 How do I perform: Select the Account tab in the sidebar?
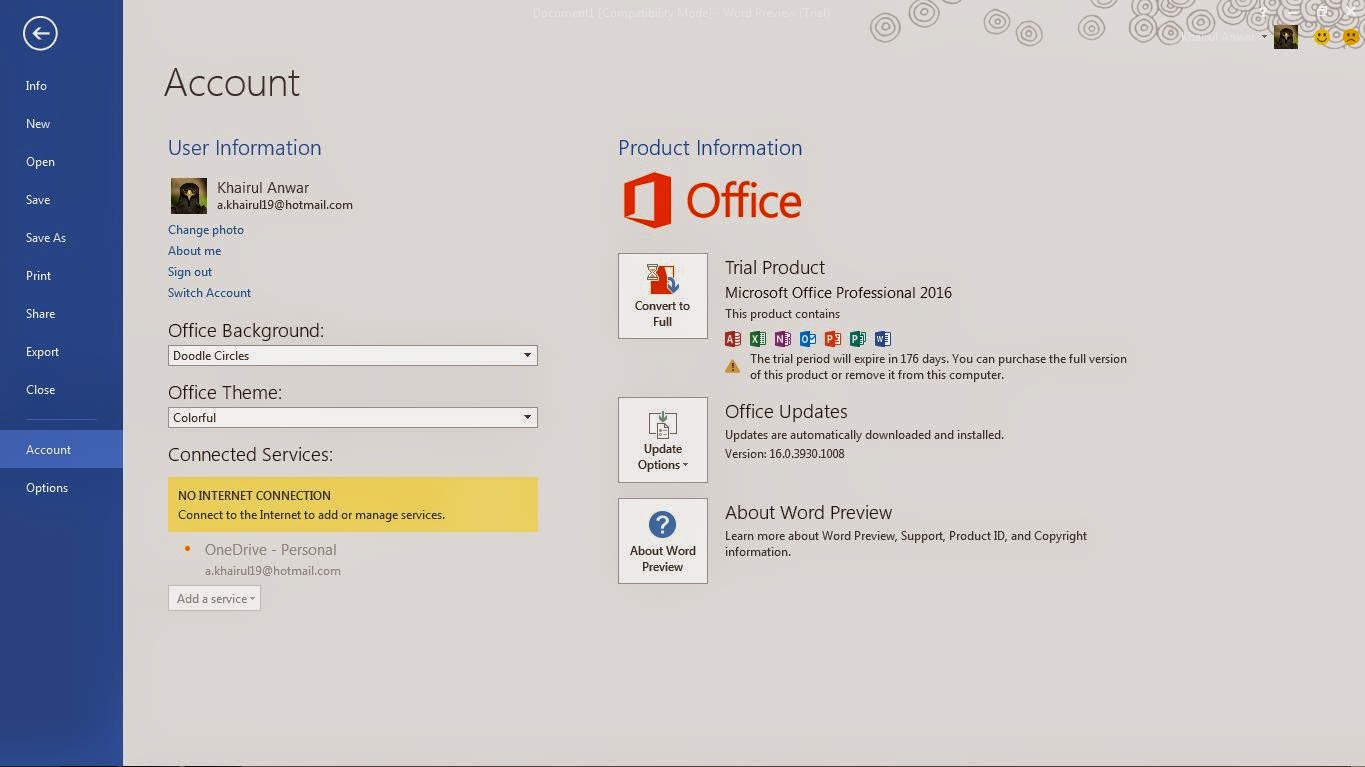[x=61, y=450]
